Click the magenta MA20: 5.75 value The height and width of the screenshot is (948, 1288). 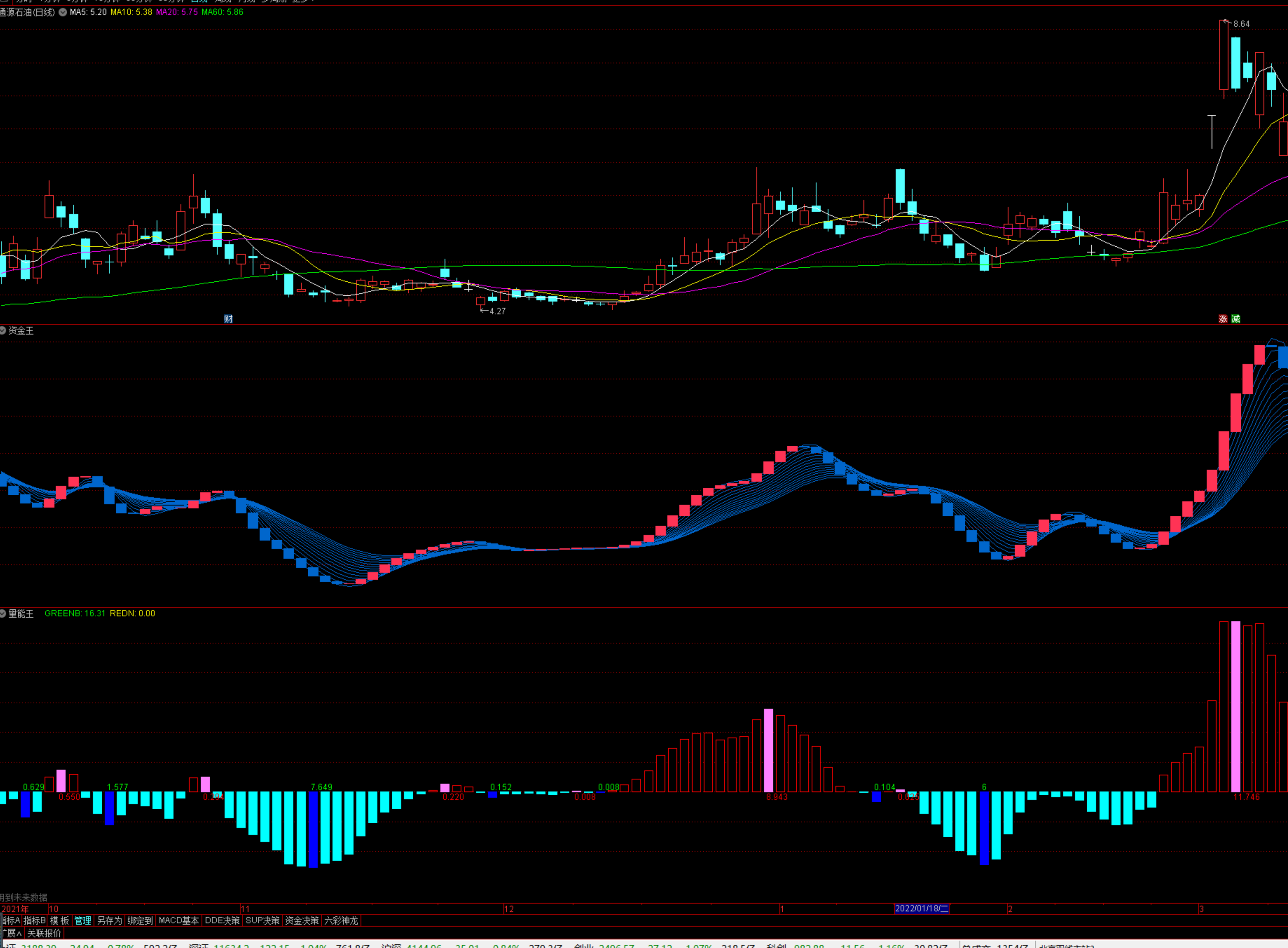coord(177,12)
